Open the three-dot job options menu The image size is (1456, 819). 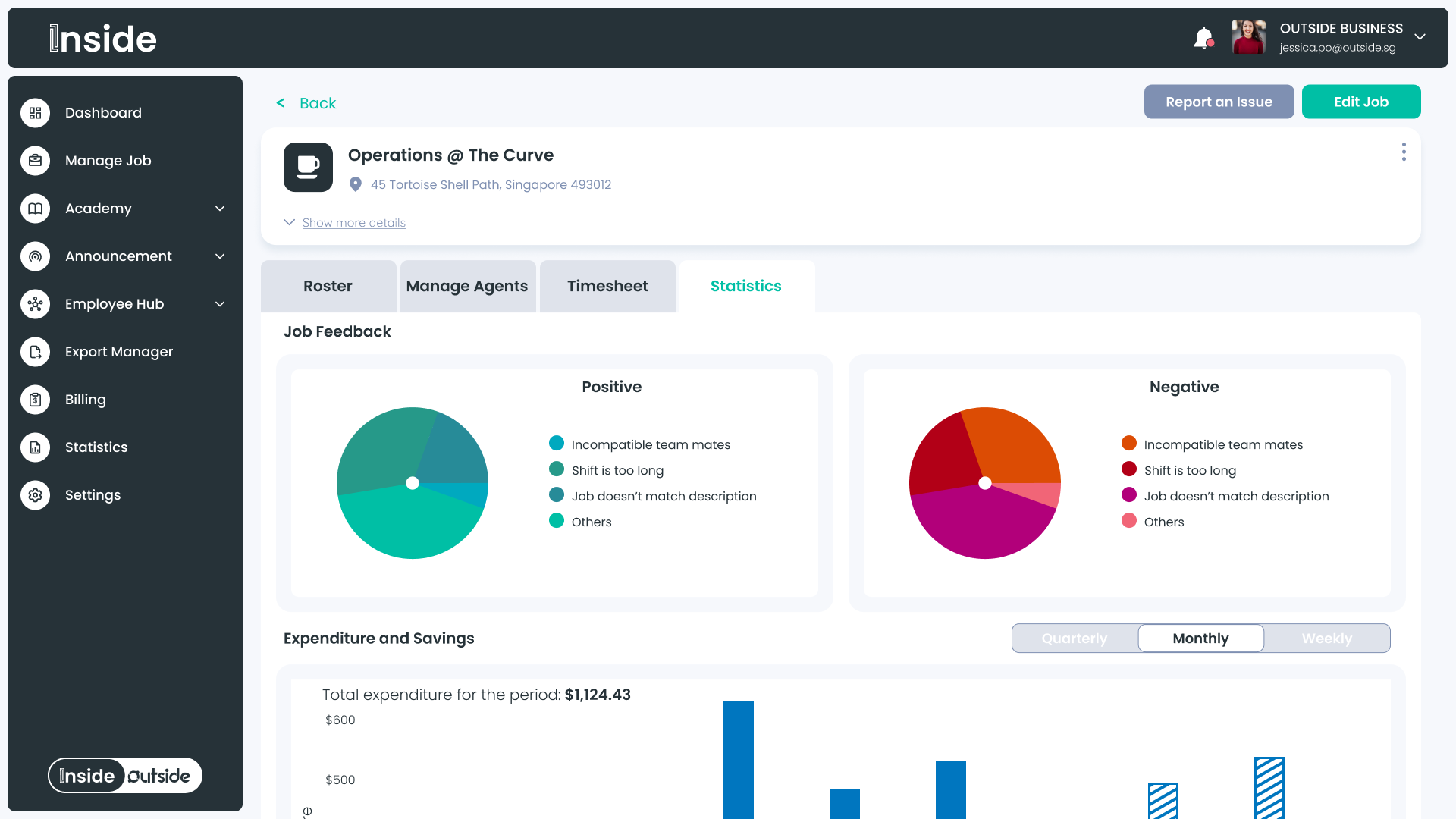click(x=1404, y=152)
